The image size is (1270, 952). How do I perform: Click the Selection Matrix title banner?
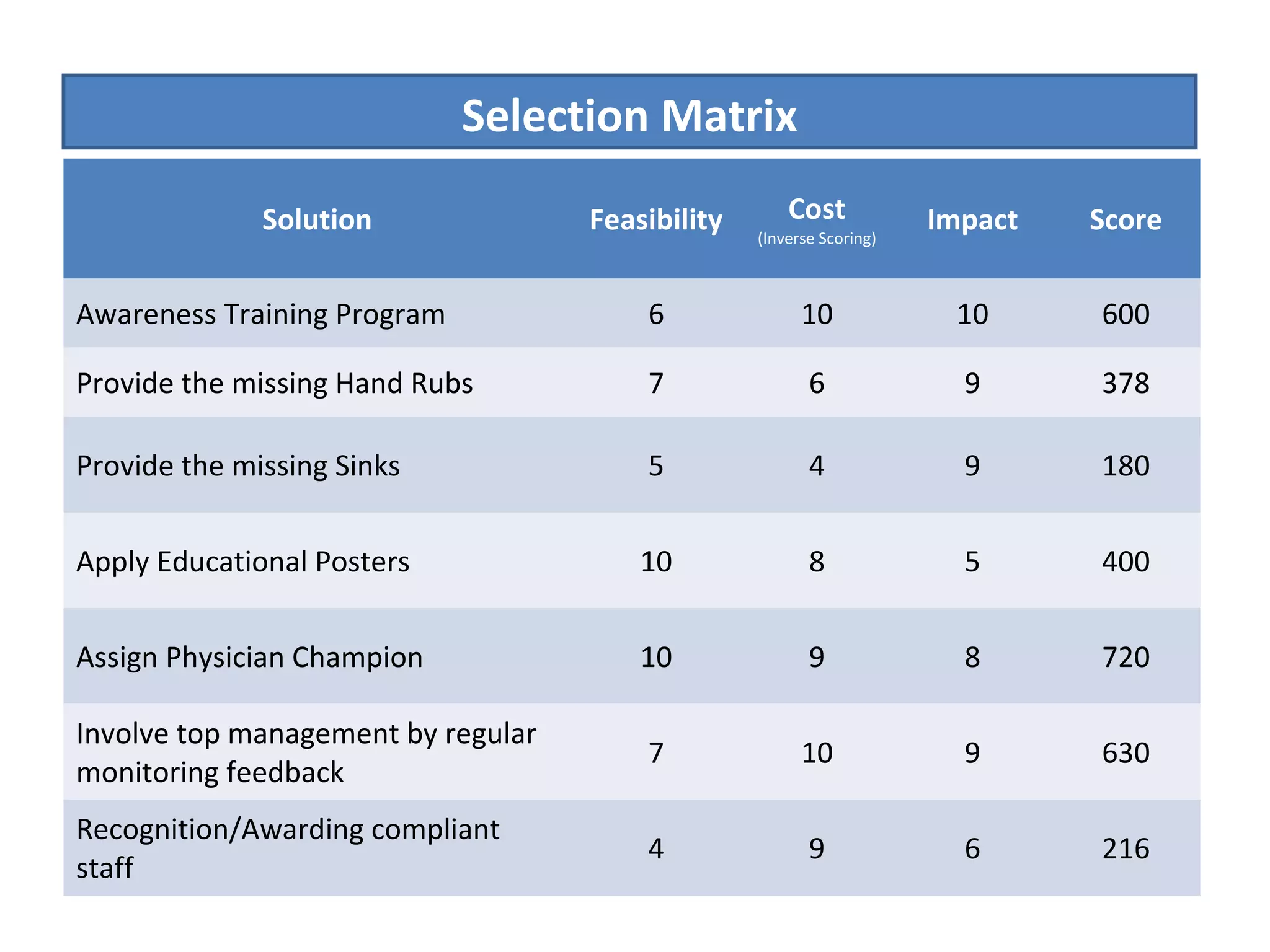point(629,115)
